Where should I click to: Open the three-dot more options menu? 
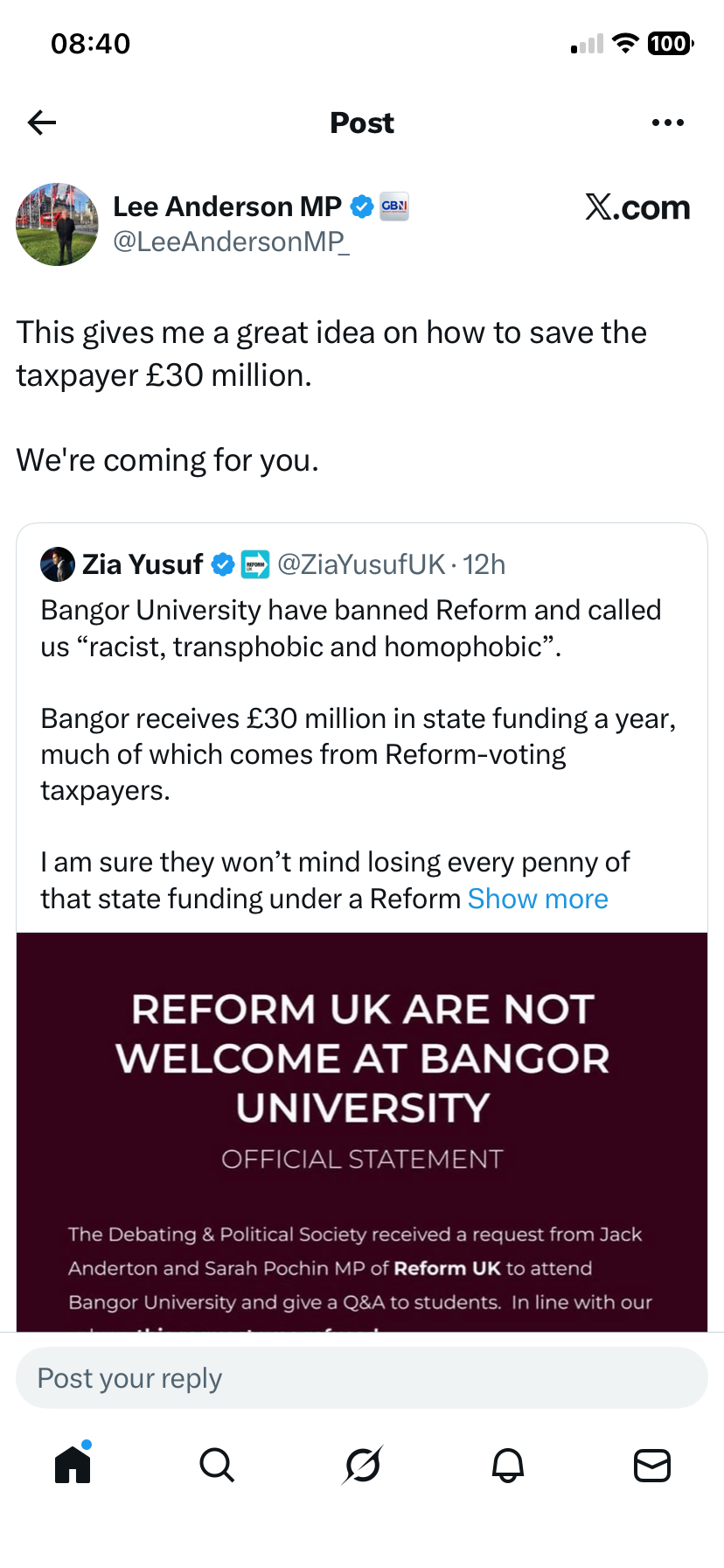[x=668, y=122]
